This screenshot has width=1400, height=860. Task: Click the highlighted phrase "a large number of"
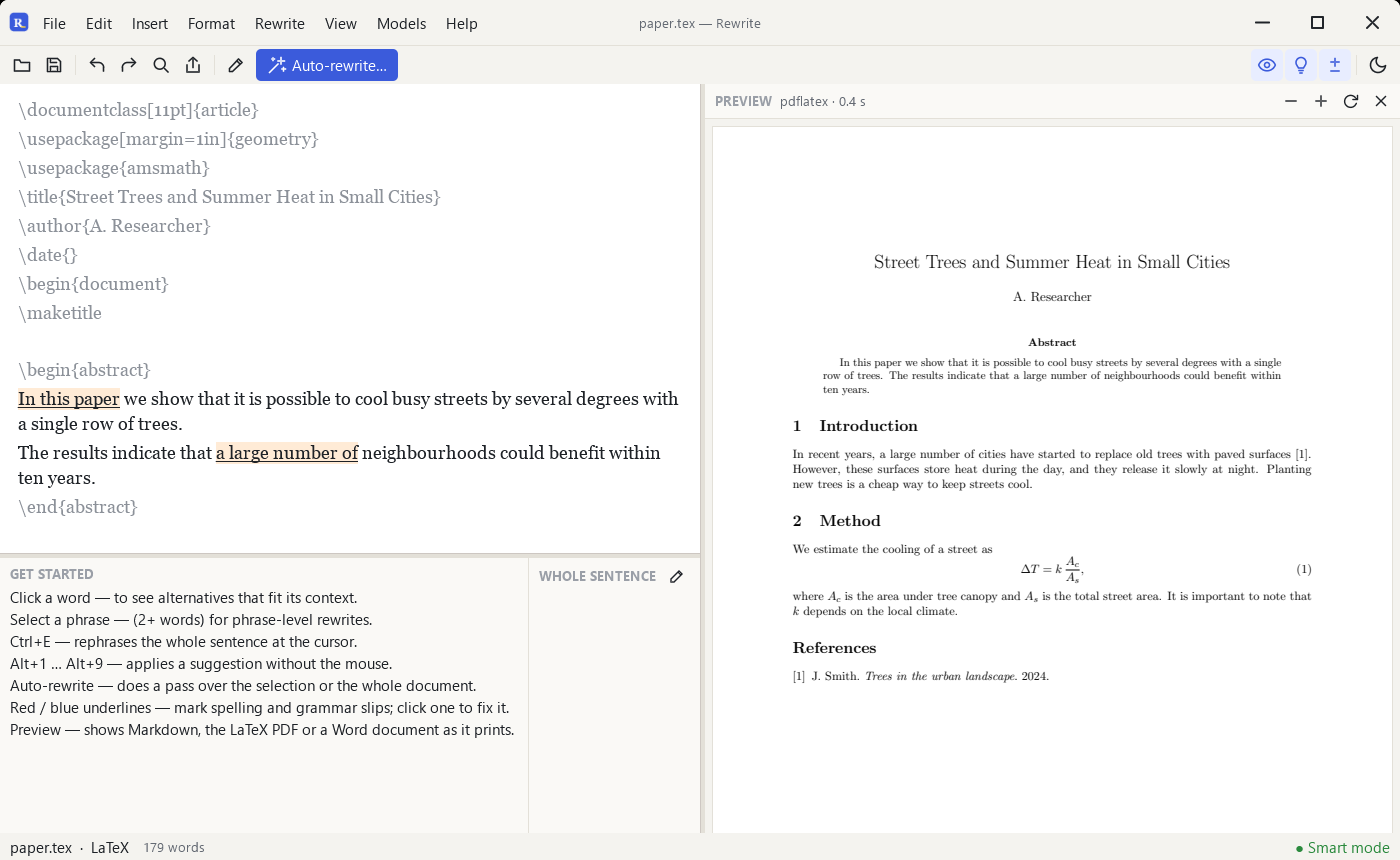click(287, 453)
